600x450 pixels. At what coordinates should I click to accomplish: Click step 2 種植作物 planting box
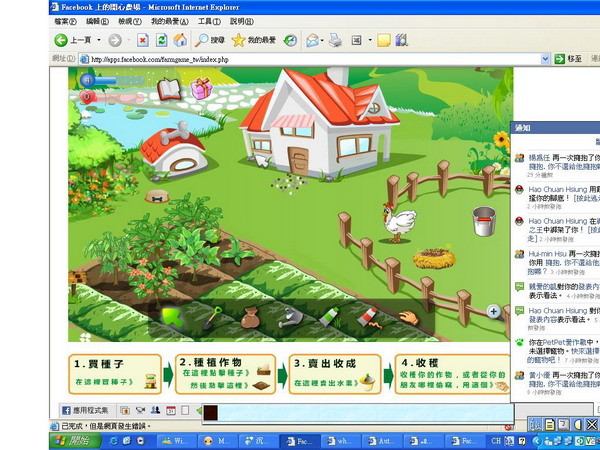tap(225, 374)
